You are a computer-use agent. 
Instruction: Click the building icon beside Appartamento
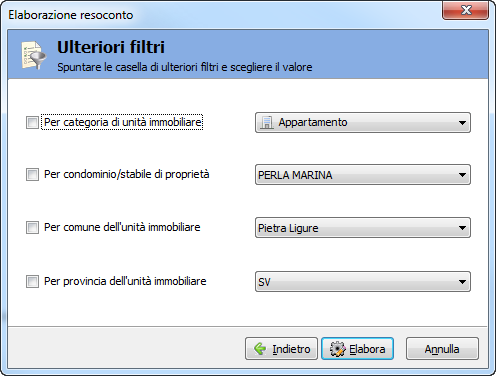point(266,122)
